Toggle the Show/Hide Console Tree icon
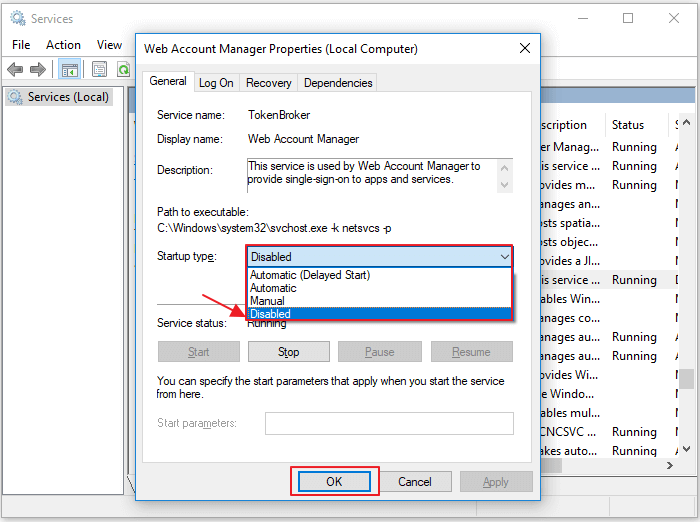Screen dimensions: 700x522 click(x=69, y=69)
